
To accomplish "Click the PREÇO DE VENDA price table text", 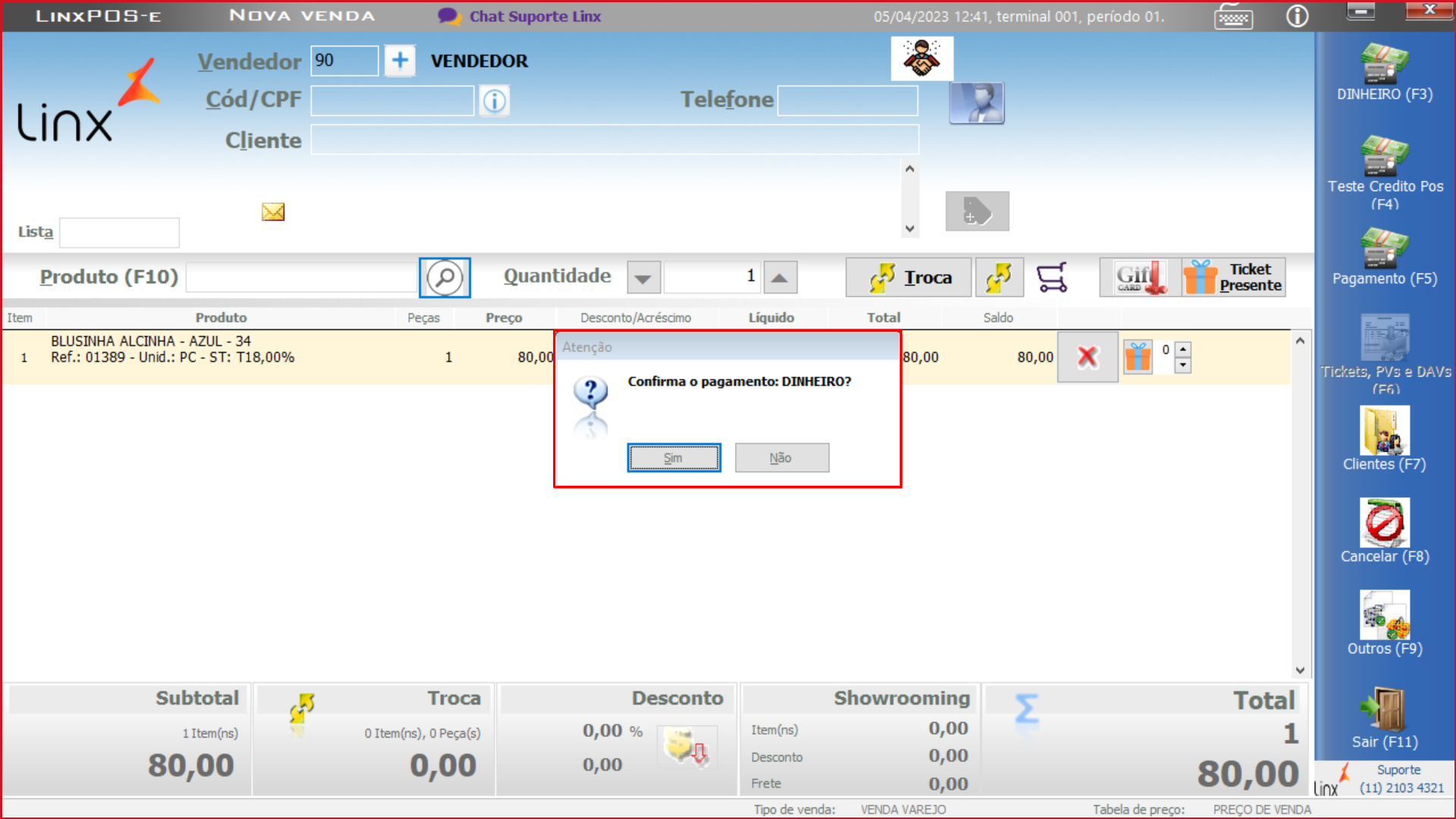I will coord(1262,809).
